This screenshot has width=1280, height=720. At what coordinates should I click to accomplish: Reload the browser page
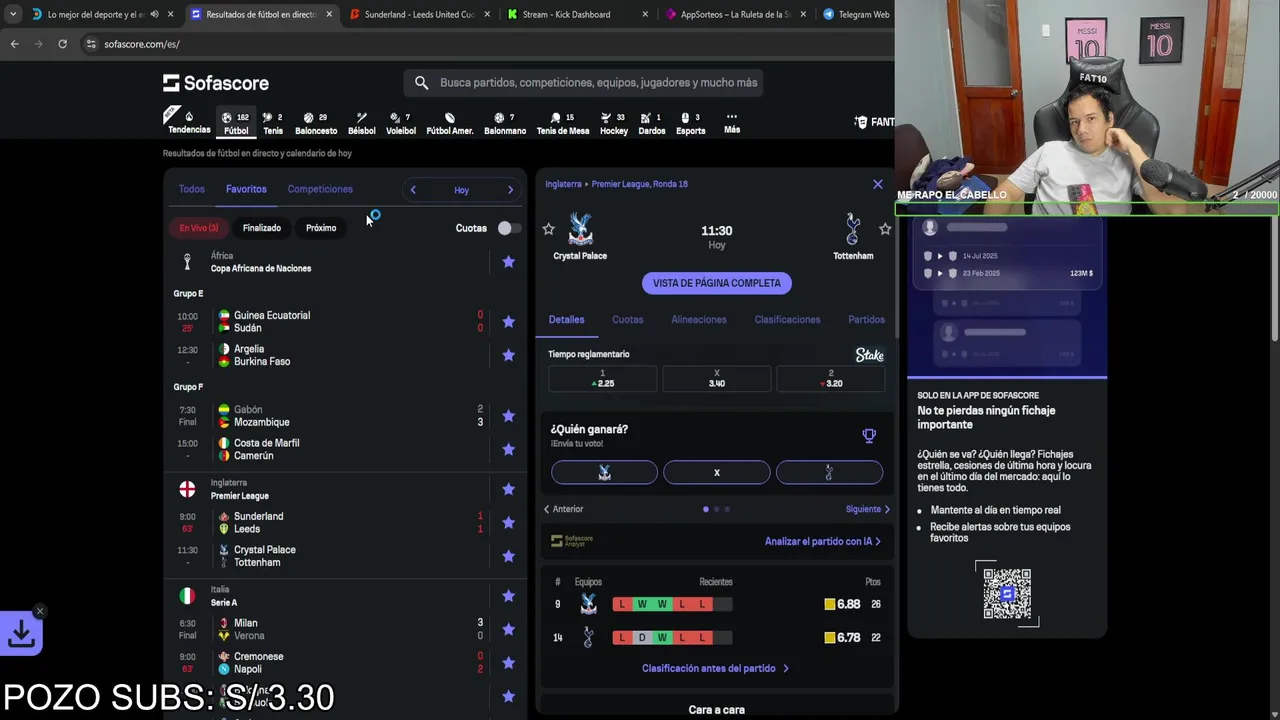62,44
